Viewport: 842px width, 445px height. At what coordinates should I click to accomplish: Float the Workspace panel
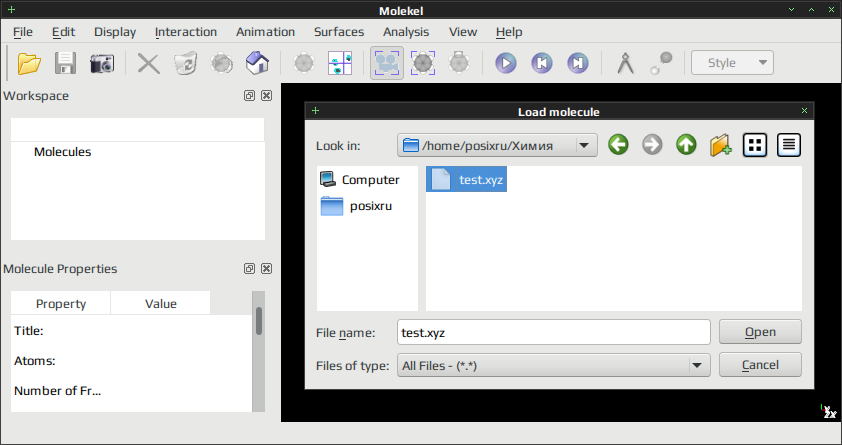249,96
